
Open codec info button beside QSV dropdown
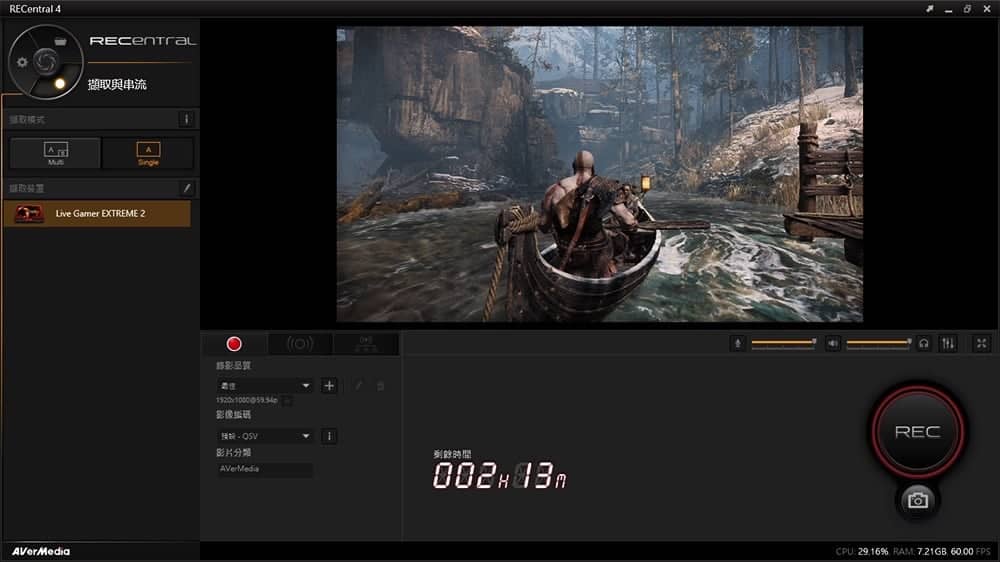329,436
